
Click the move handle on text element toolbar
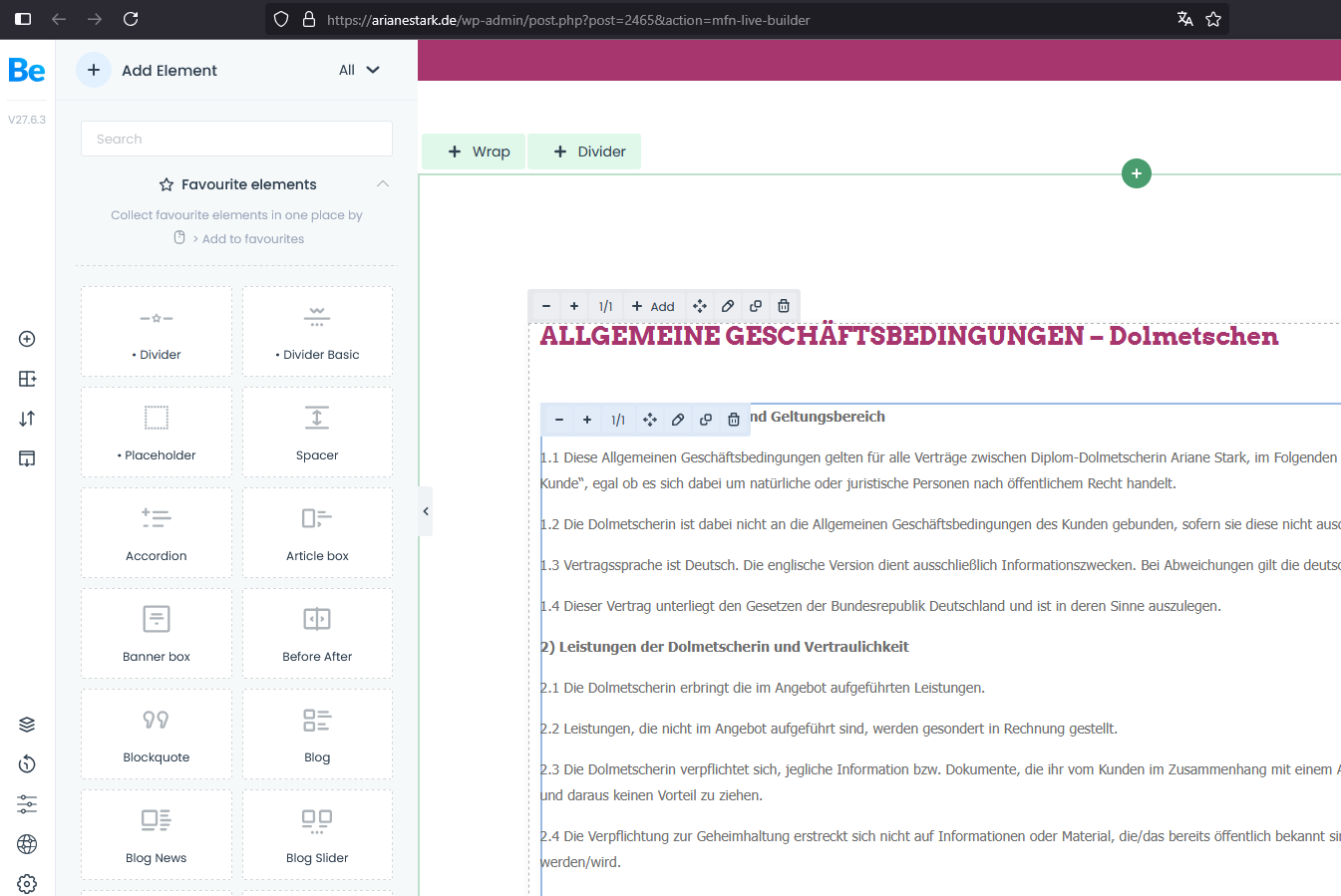click(650, 420)
